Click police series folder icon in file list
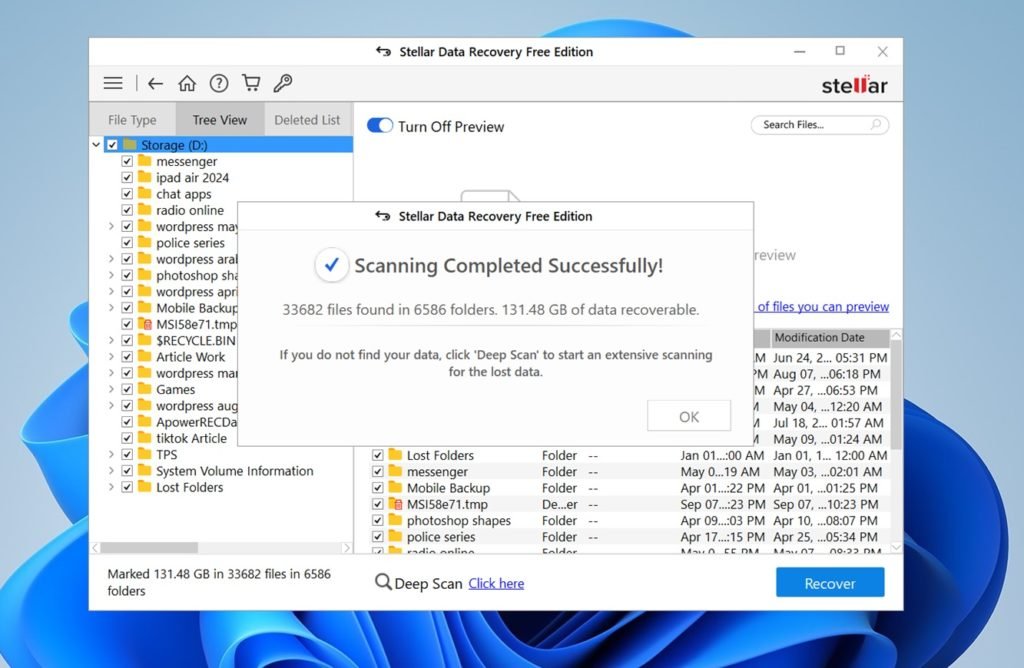Viewport: 1024px width, 668px height. pos(395,536)
